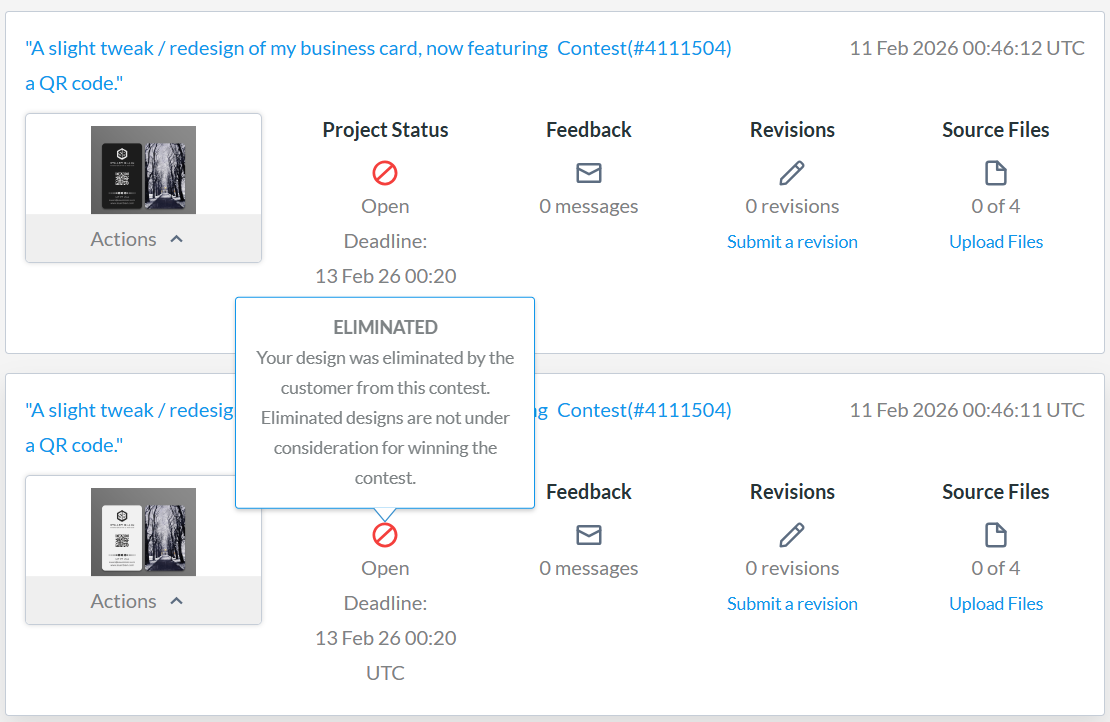Click Upload Files in first entry
1110x722 pixels.
tap(996, 242)
